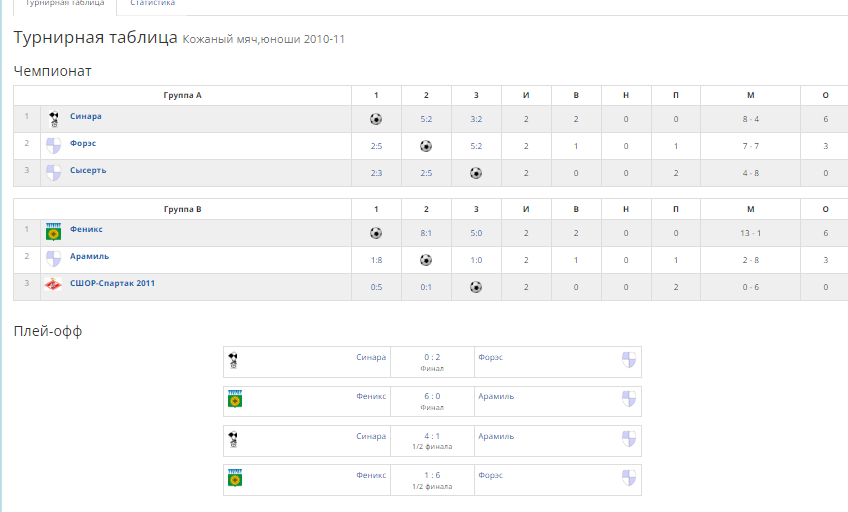Open the Форэс team link in Group A

click(x=83, y=143)
